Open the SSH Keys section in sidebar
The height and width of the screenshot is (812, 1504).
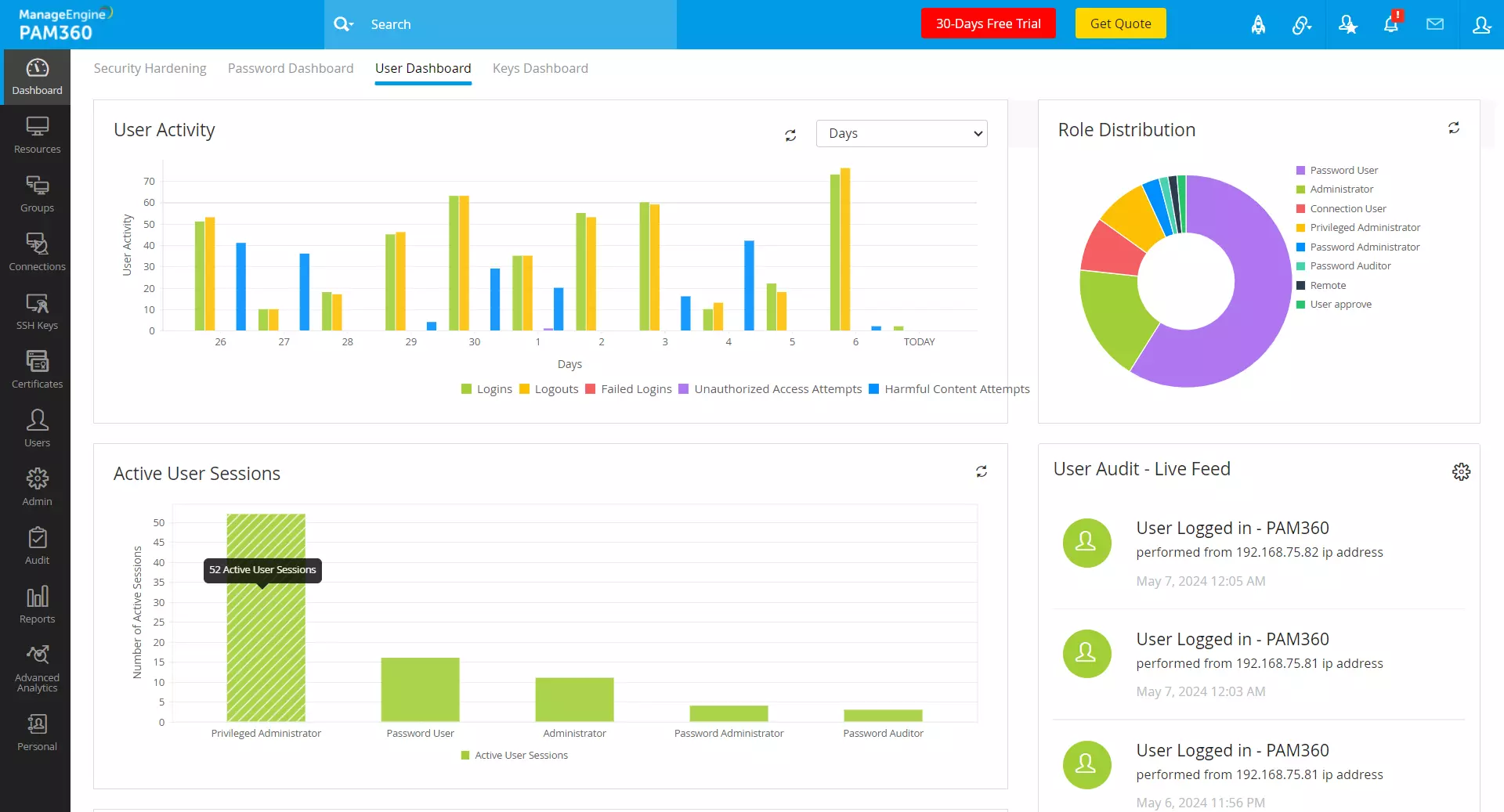tap(36, 310)
